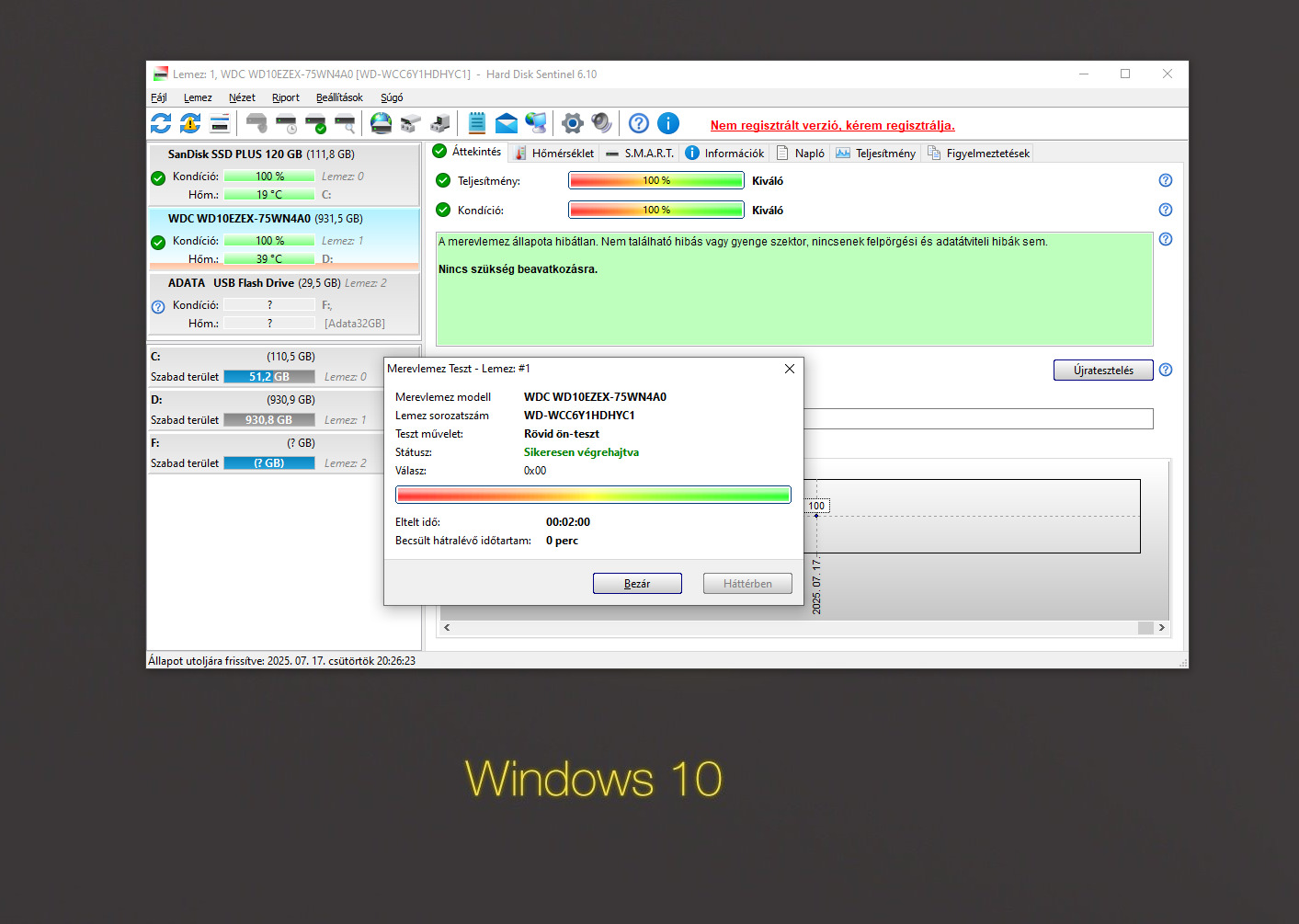Image resolution: width=1299 pixels, height=924 pixels.
Task: Click the speaker sound toolbar icon
Action: (x=601, y=123)
